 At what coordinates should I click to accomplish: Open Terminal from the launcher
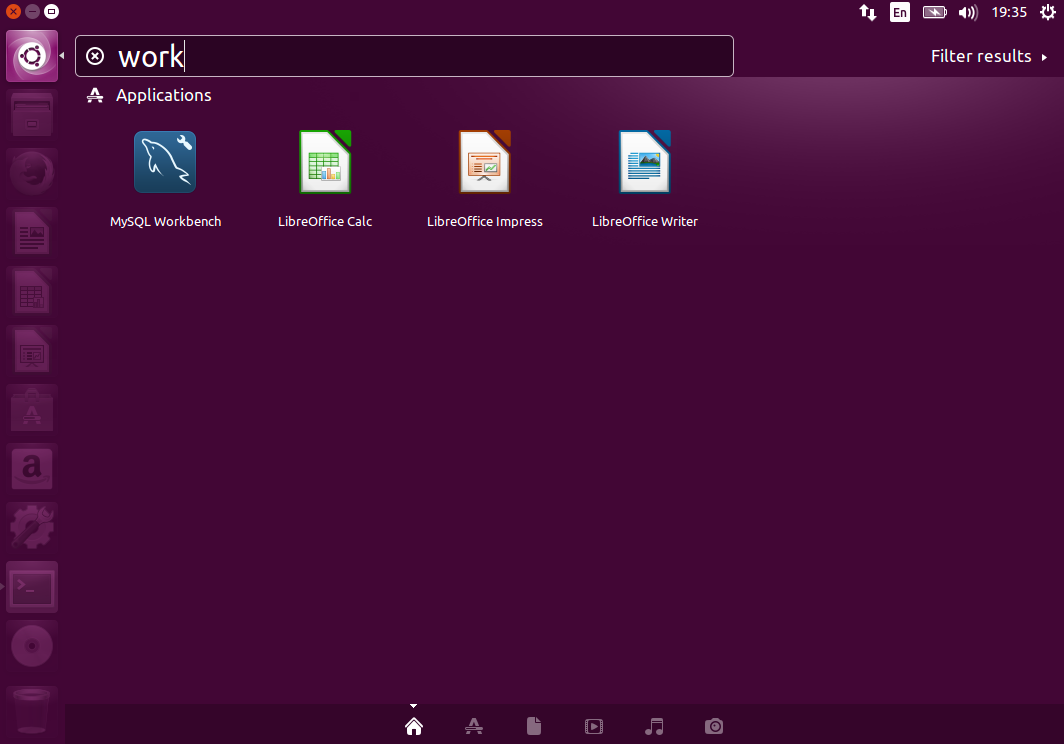point(32,587)
